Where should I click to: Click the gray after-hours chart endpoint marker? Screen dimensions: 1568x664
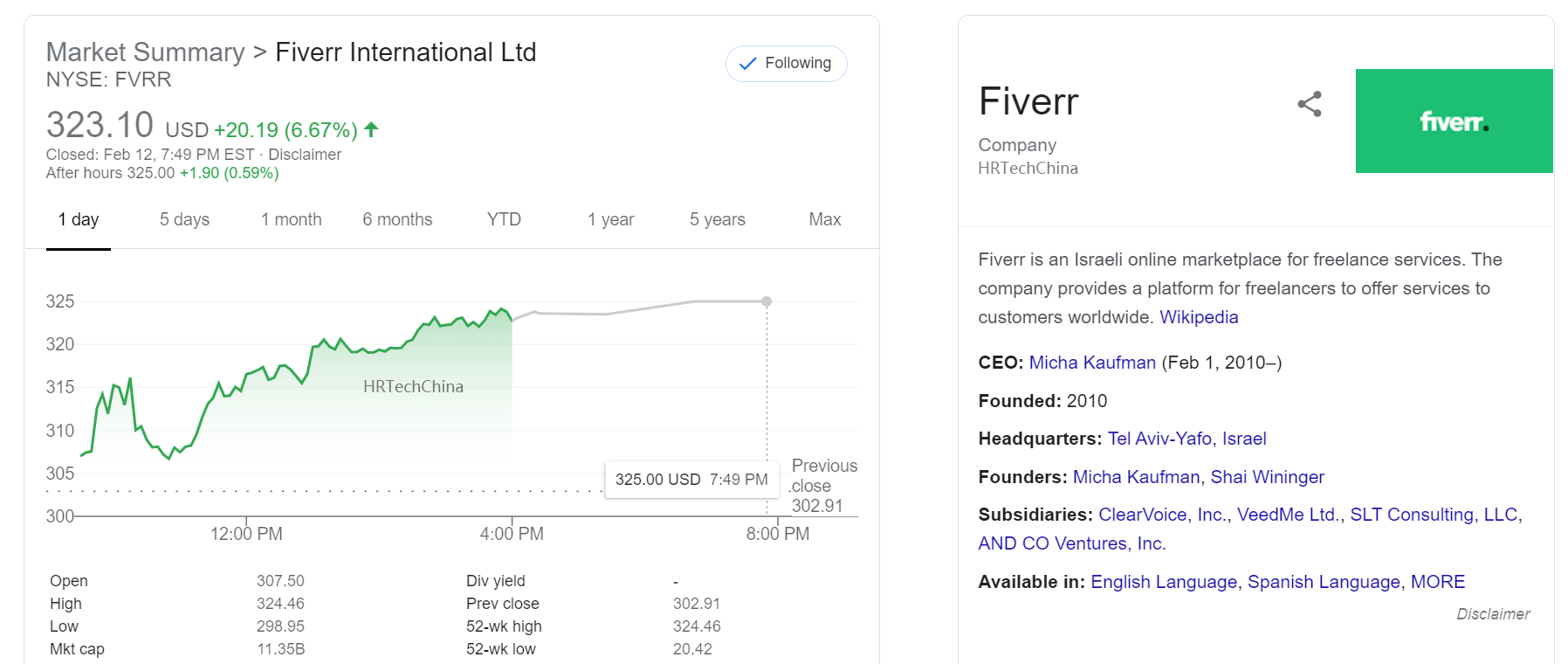coord(767,301)
